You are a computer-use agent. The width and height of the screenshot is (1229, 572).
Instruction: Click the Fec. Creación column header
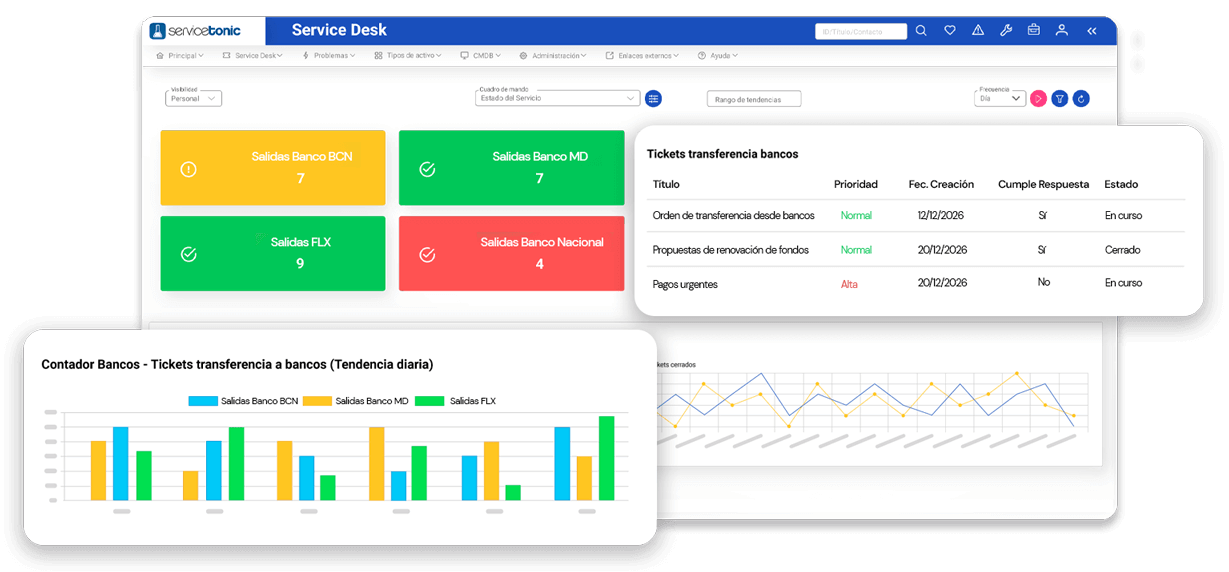tap(941, 184)
